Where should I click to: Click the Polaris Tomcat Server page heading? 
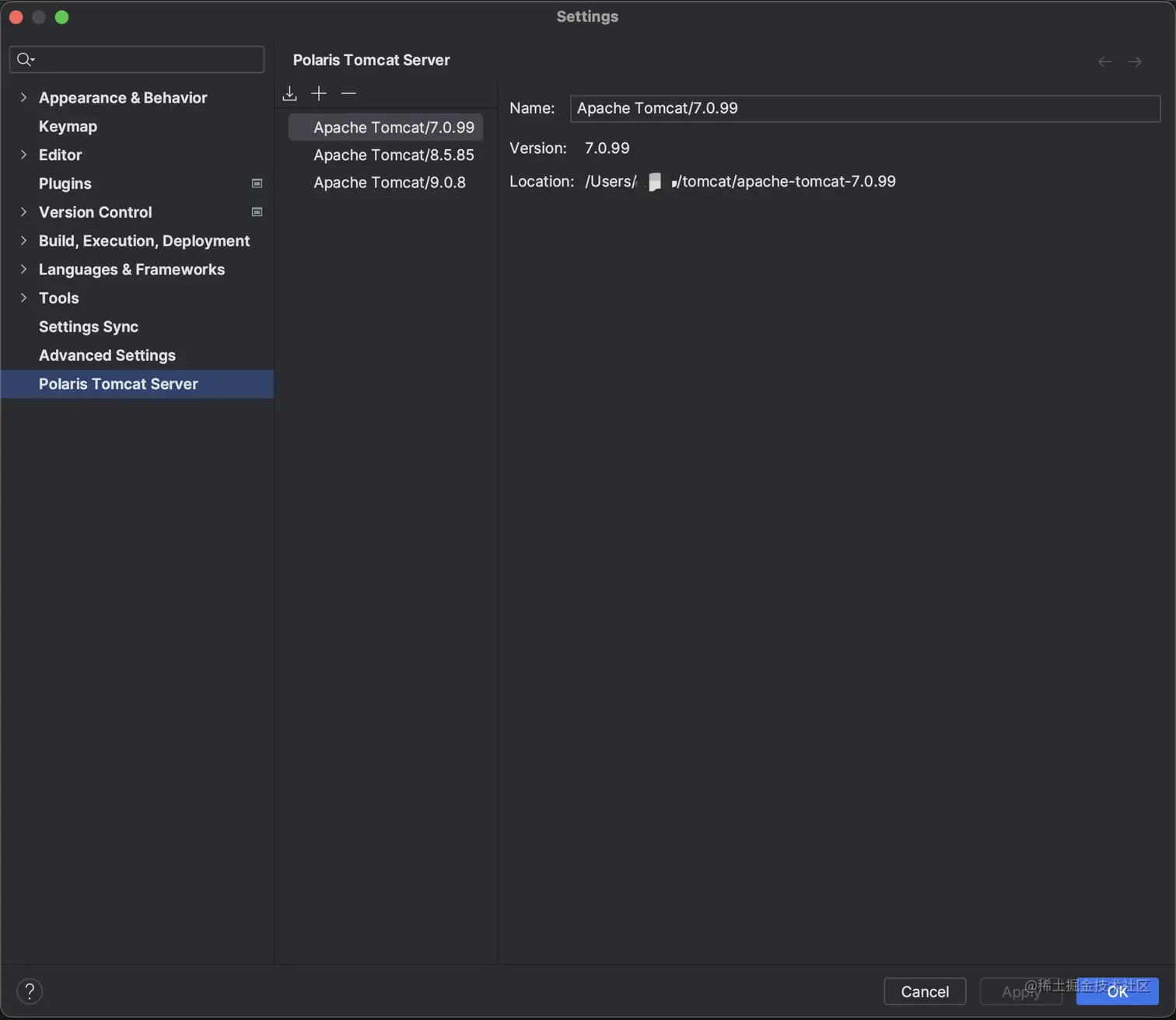click(371, 60)
